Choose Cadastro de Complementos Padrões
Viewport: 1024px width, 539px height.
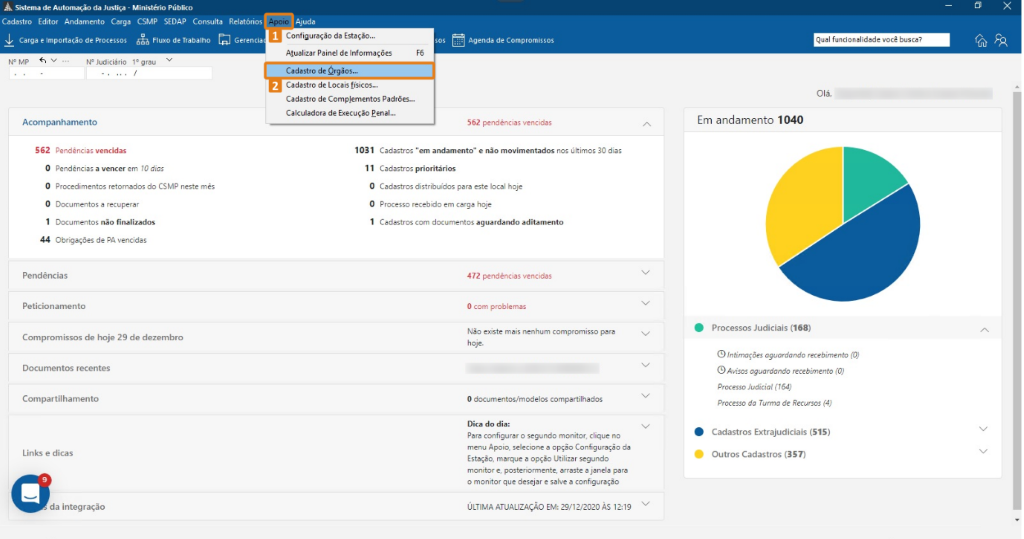click(x=349, y=99)
